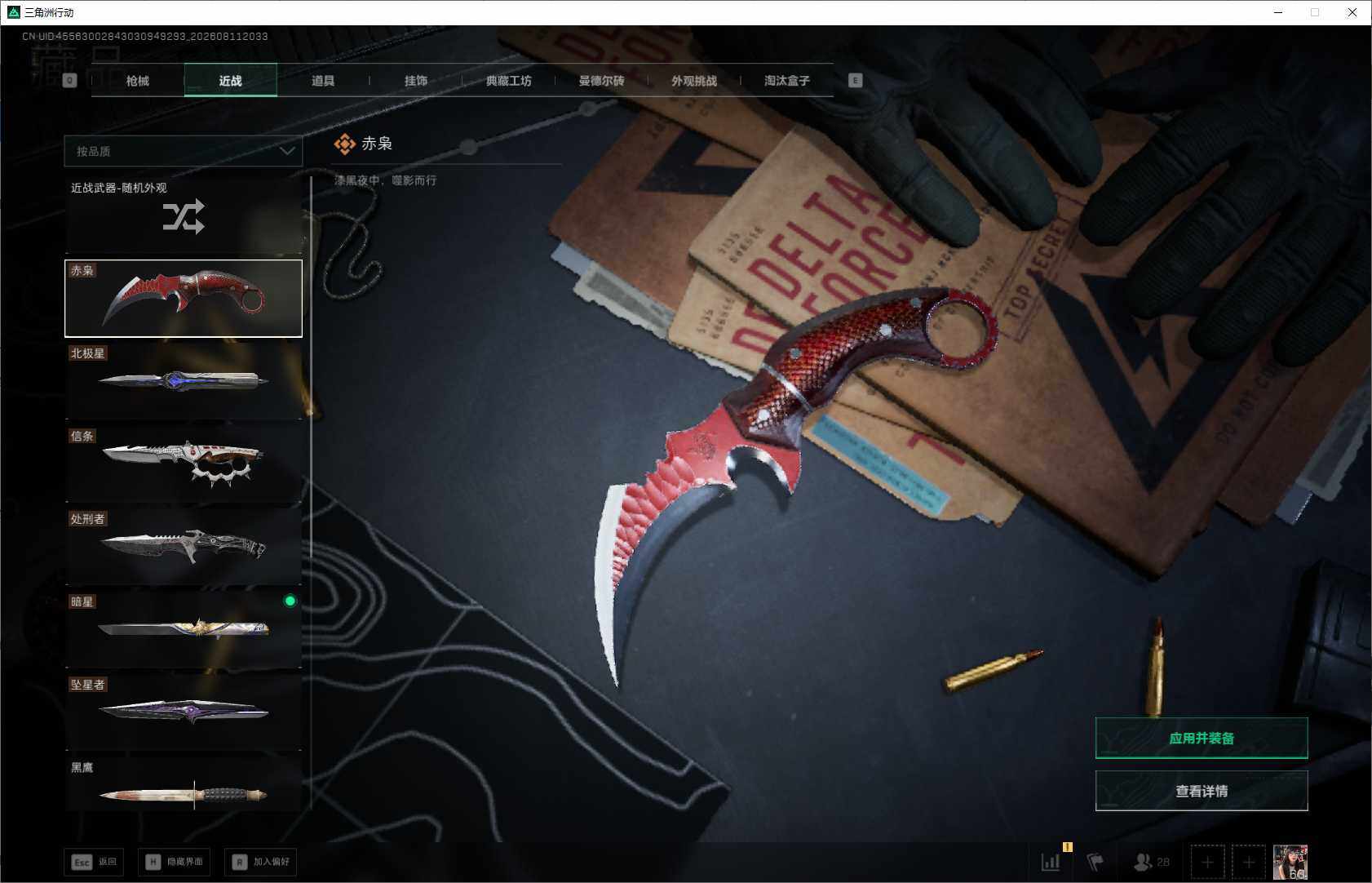Minimize the 三角洲行动 window
The image size is (1372, 883).
(x=1278, y=12)
